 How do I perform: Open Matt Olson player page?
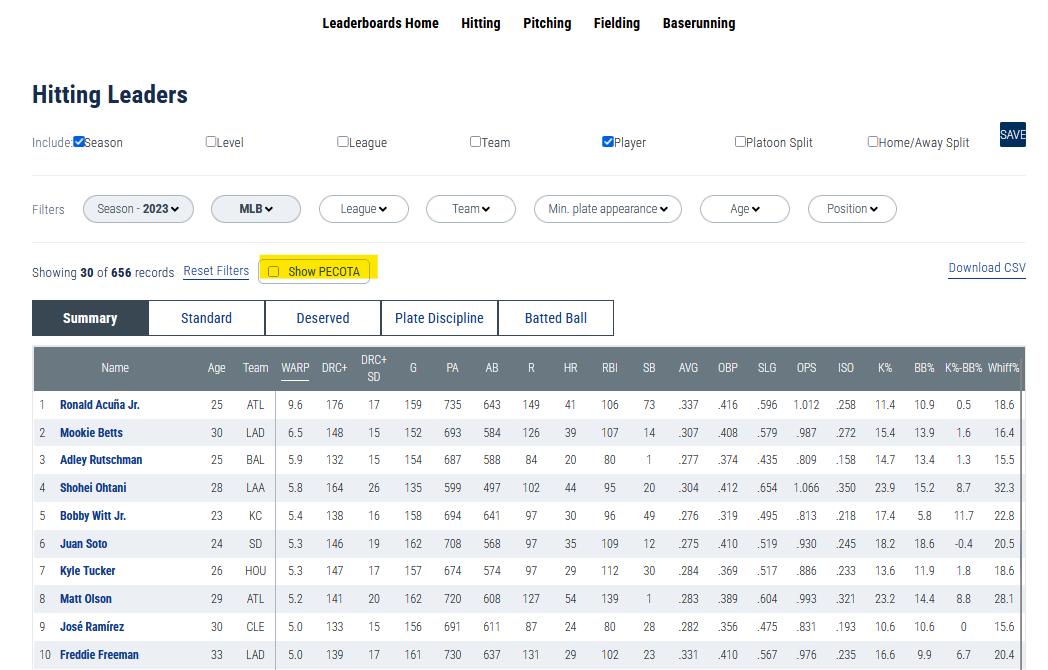[86, 599]
